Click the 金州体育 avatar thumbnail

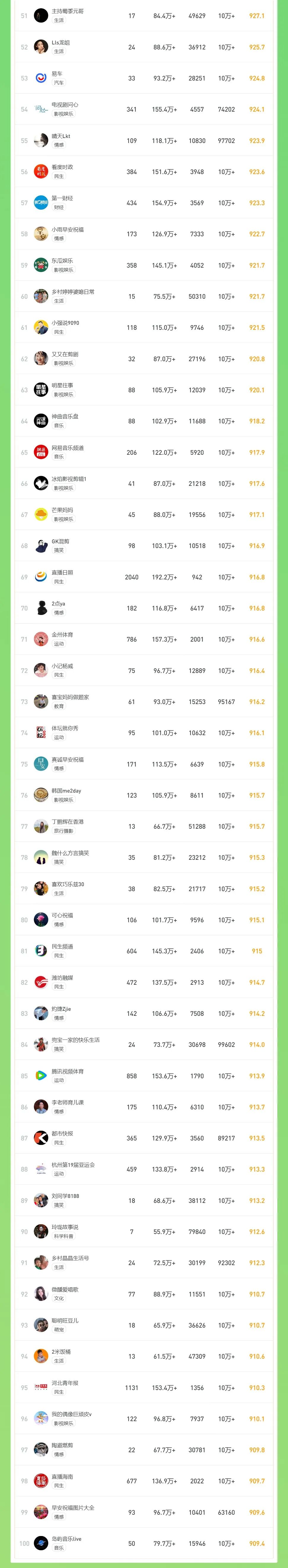pos(41,639)
